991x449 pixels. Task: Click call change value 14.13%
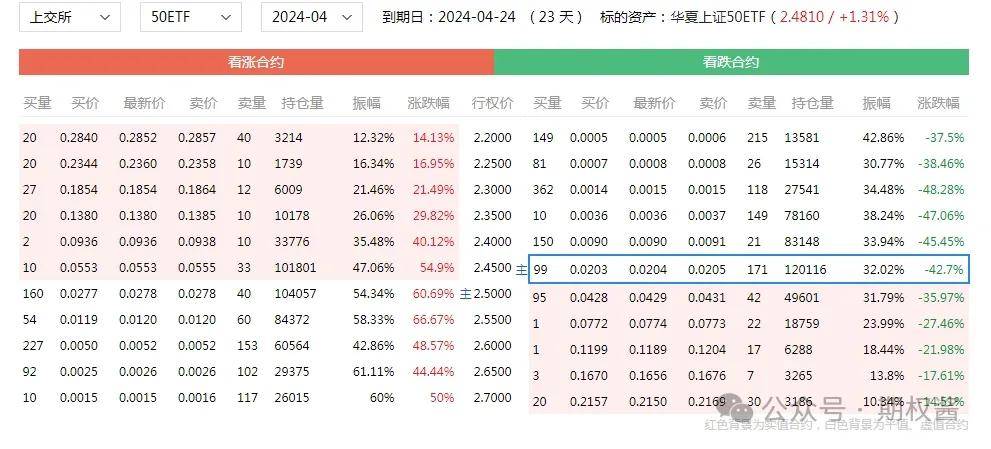pos(433,137)
